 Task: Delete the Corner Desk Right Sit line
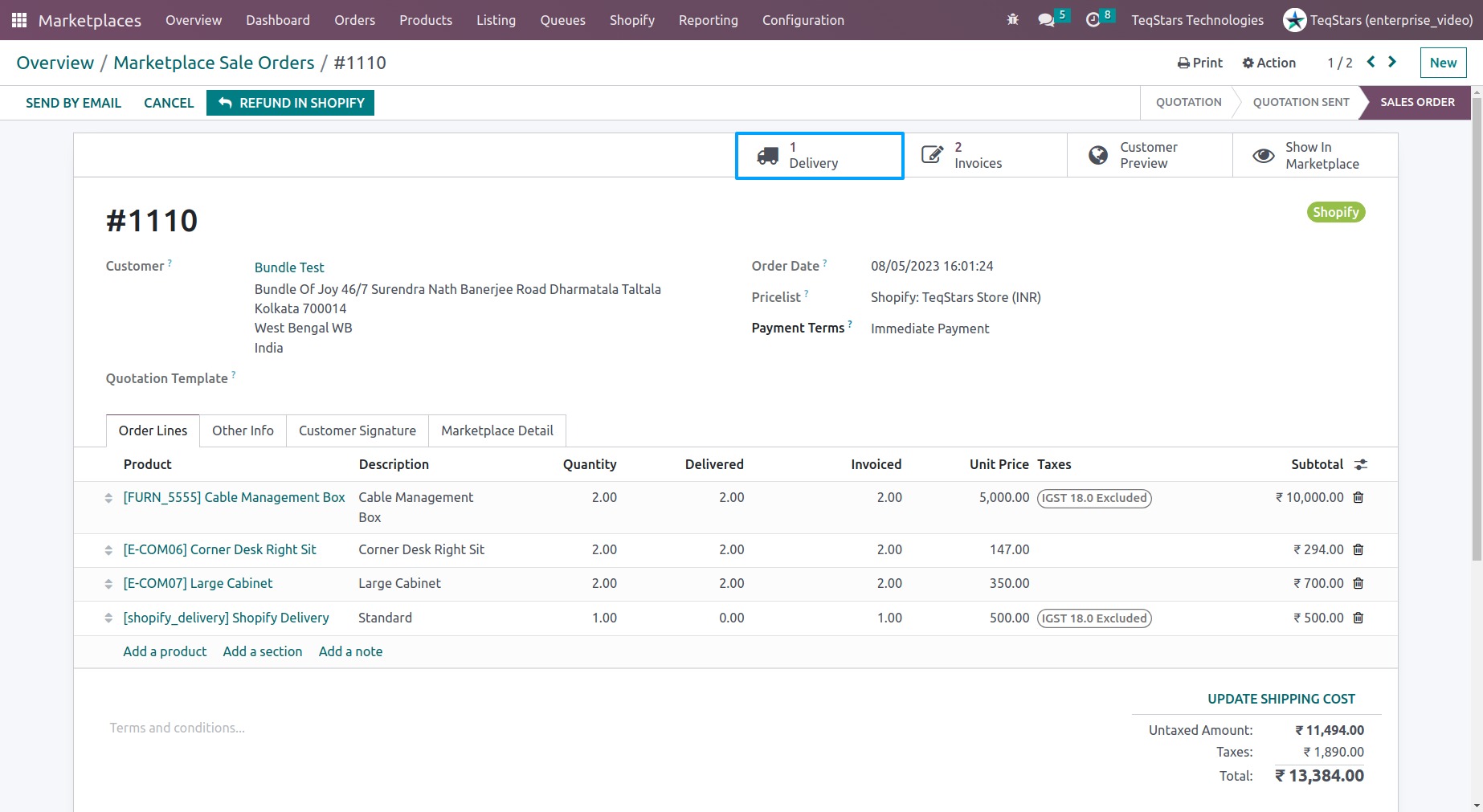click(1358, 549)
